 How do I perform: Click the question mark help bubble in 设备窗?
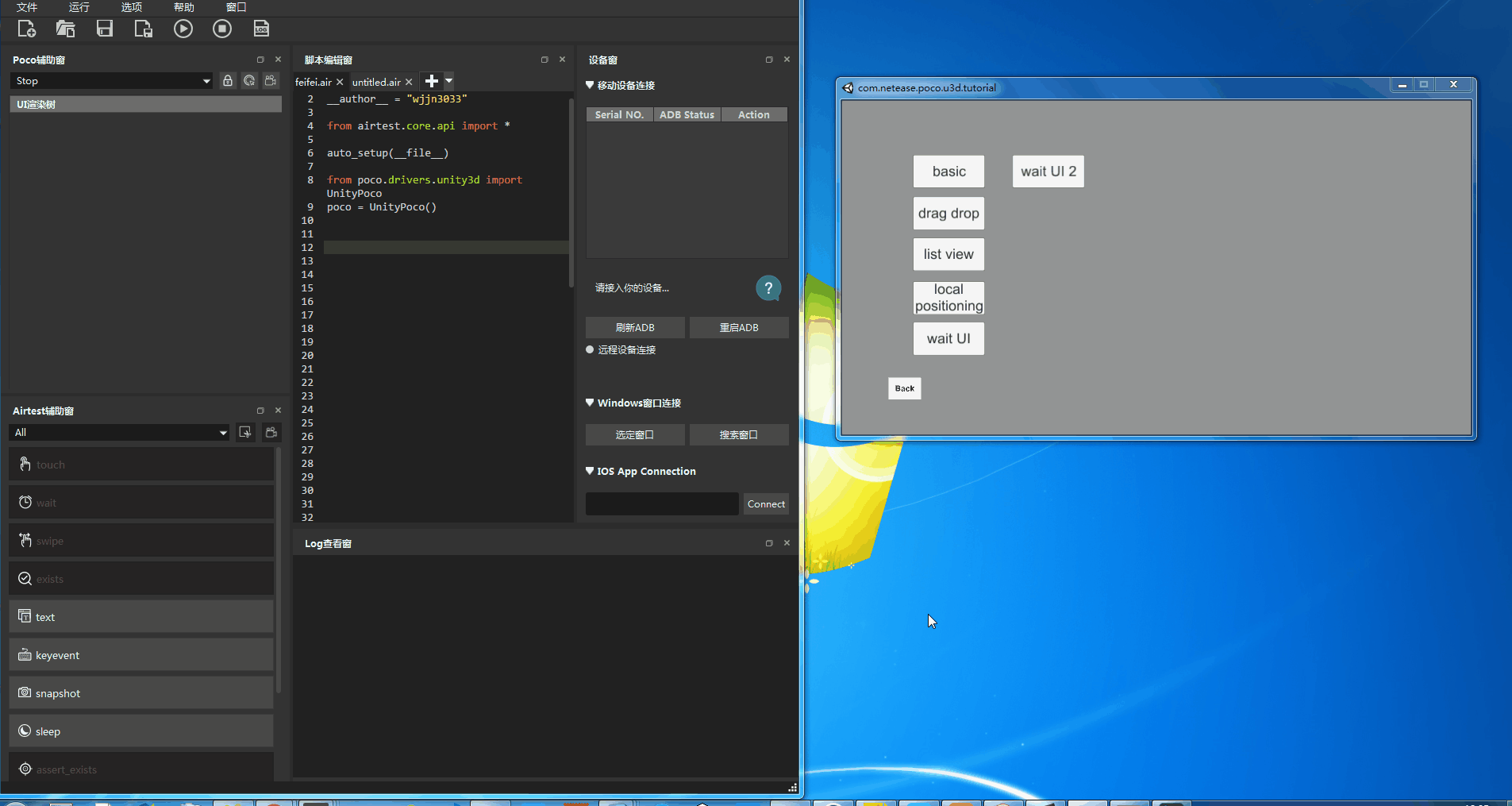tap(768, 287)
